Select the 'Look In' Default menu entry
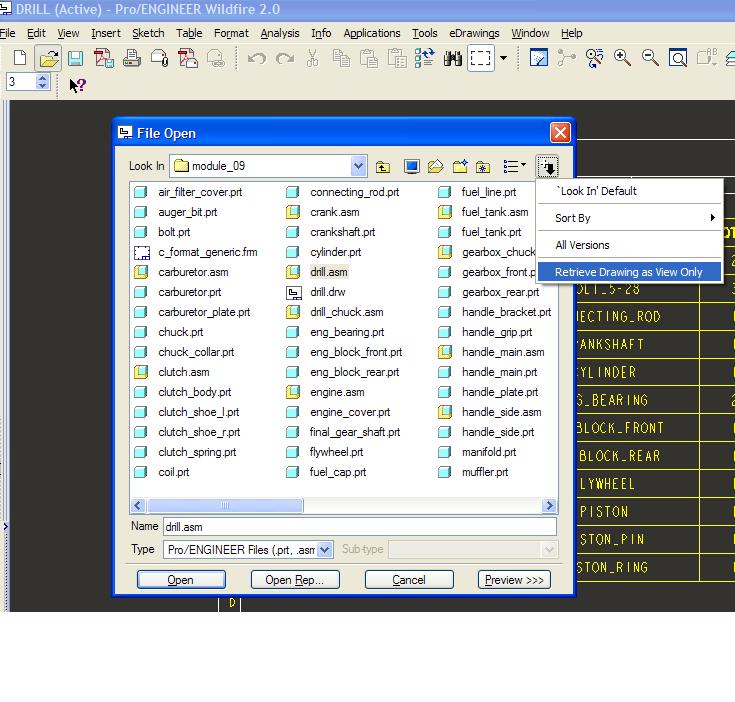This screenshot has height=702, width=735. [629, 191]
